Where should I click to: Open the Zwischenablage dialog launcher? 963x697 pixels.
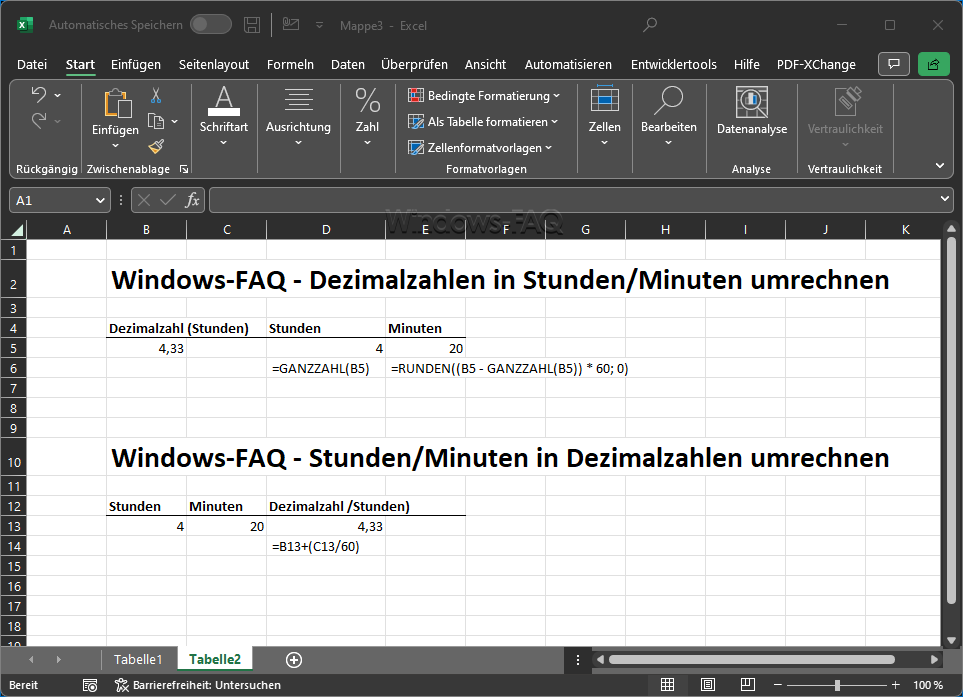tap(184, 169)
